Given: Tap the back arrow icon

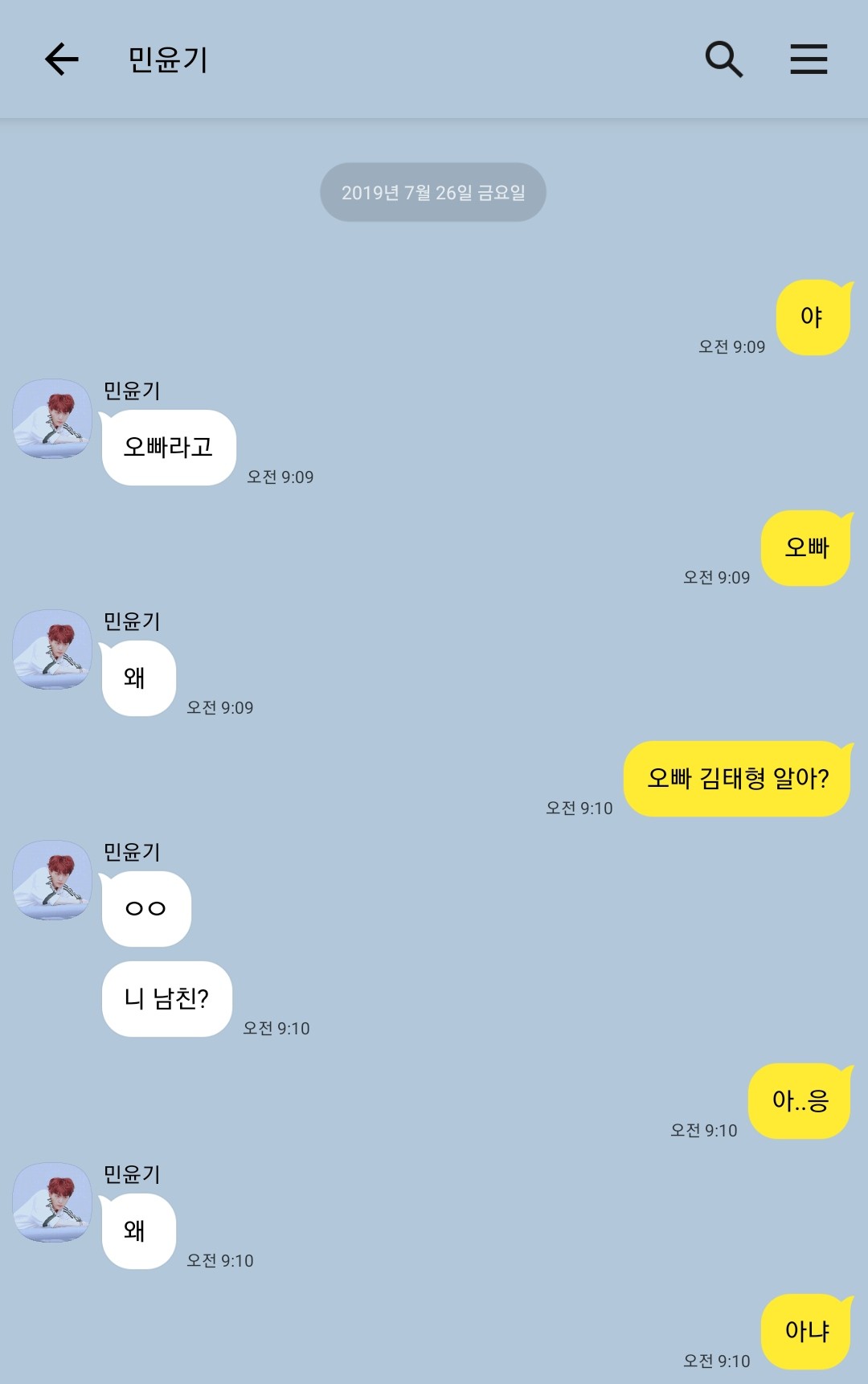Looking at the screenshot, I should 62,59.
